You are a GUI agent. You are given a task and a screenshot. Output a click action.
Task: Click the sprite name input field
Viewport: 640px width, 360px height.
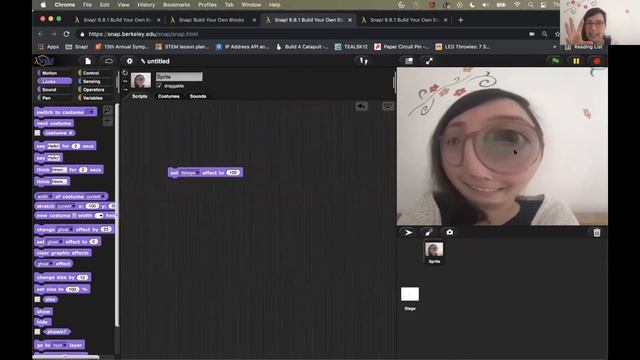click(179, 77)
